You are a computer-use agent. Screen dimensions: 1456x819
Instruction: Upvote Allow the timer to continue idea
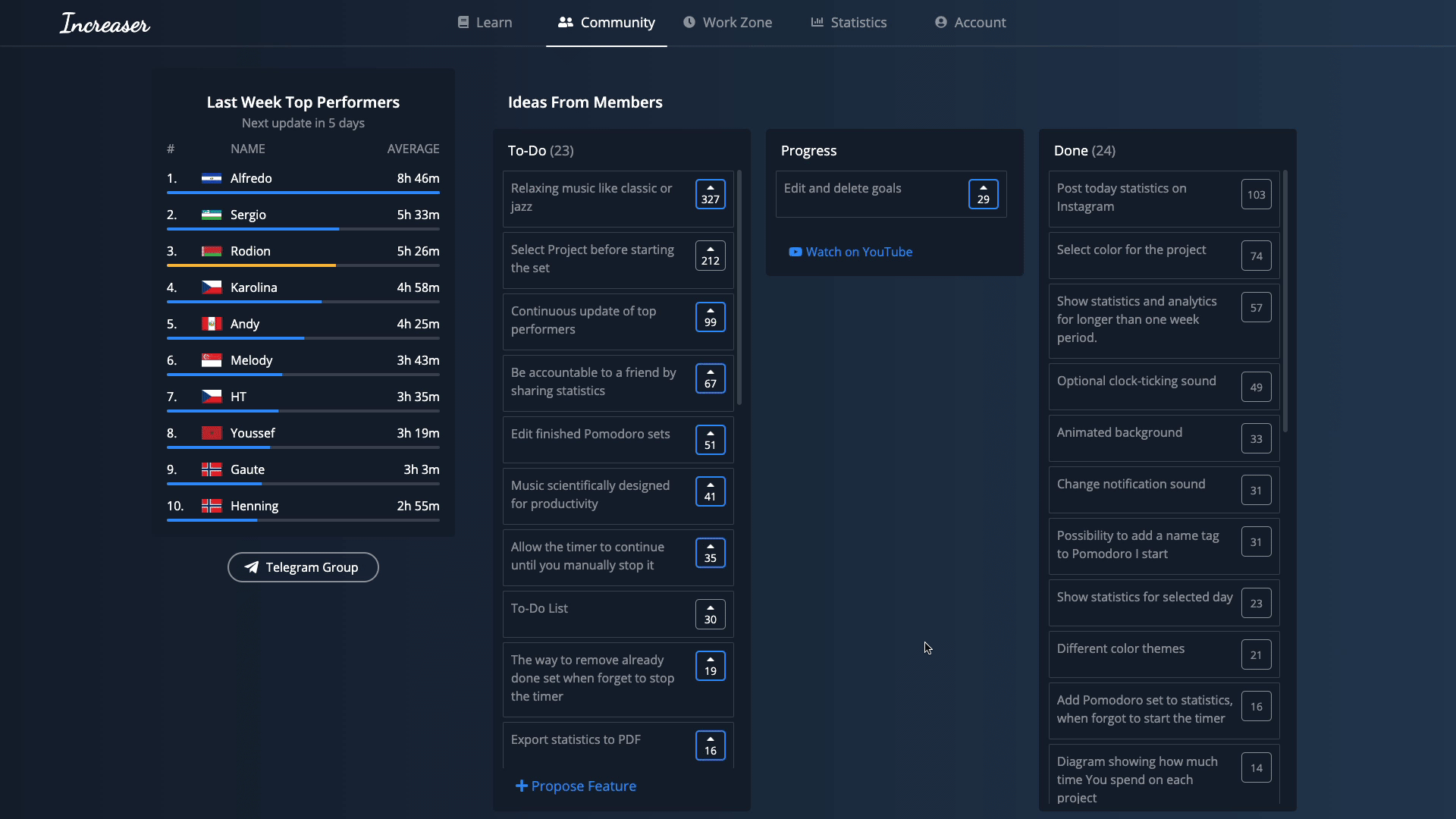(x=711, y=553)
